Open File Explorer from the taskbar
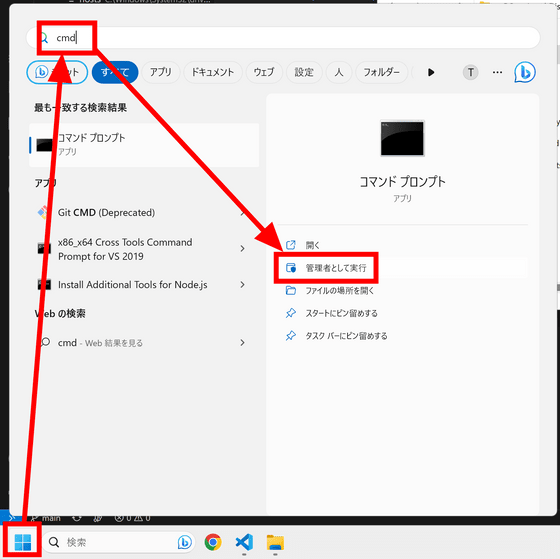Screen dimensions: 560x559 (x=275, y=542)
